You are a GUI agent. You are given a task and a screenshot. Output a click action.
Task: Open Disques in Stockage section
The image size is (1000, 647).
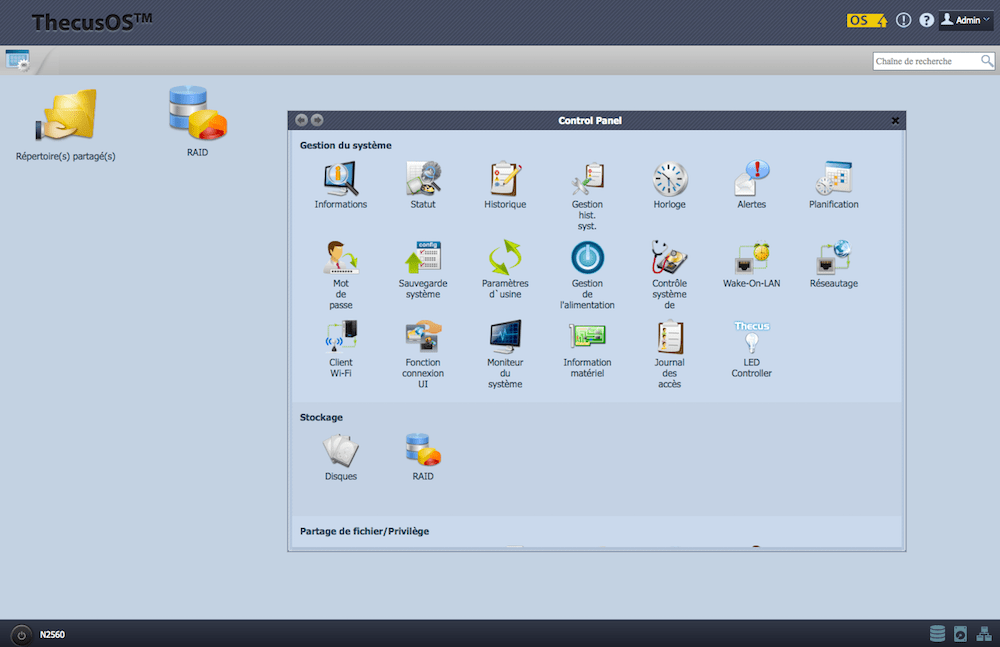coord(341,457)
